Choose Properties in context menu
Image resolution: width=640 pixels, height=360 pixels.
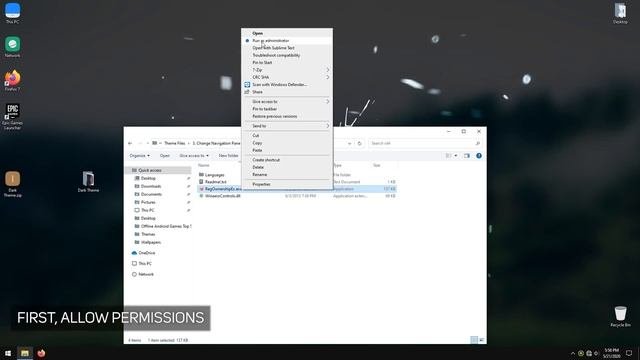(287, 184)
